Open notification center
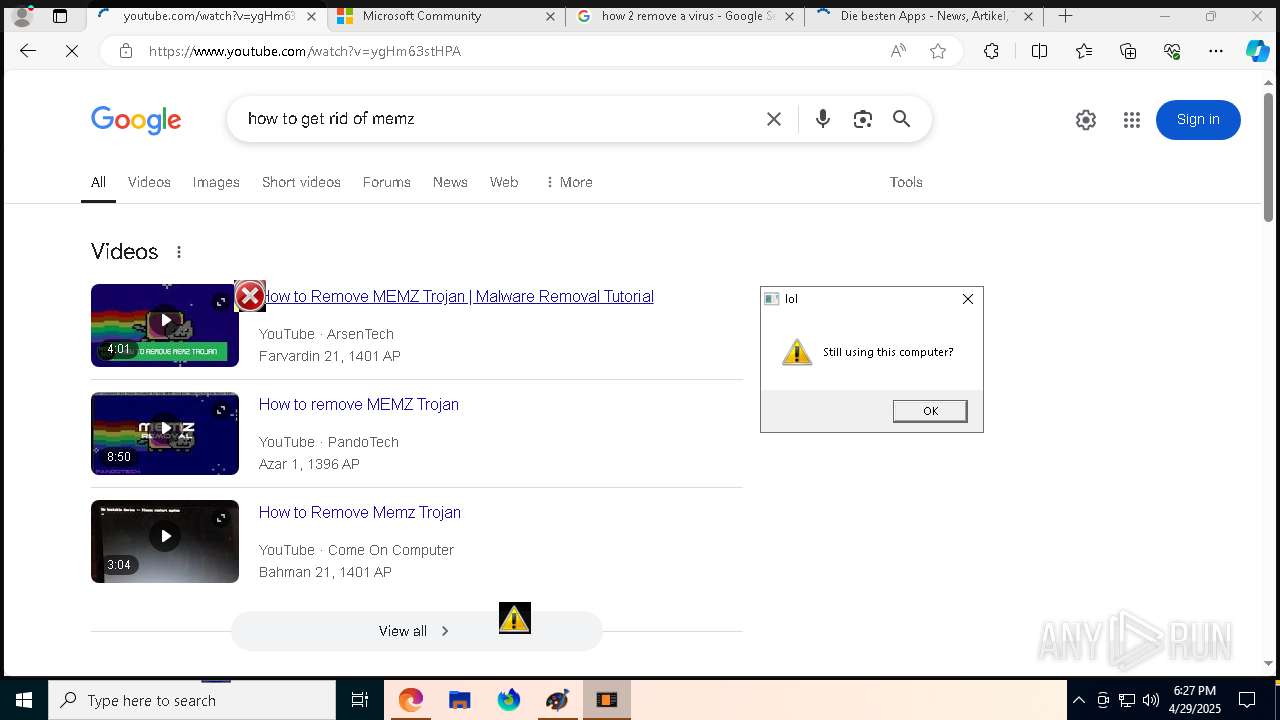 coord(1247,700)
